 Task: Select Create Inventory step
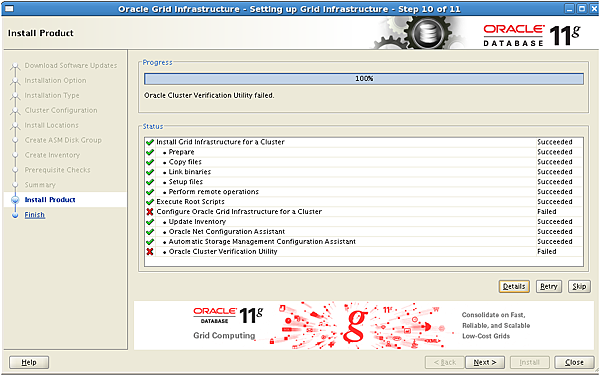tap(52, 155)
